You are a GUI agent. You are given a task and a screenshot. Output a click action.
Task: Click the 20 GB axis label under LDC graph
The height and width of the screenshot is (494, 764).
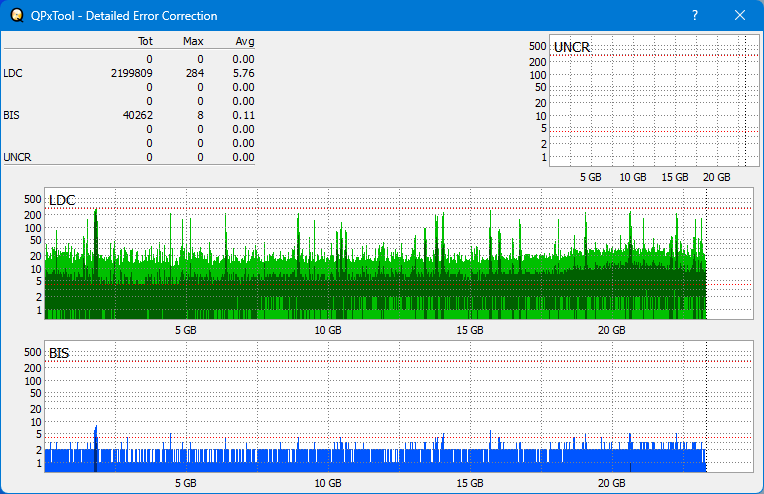[611, 330]
